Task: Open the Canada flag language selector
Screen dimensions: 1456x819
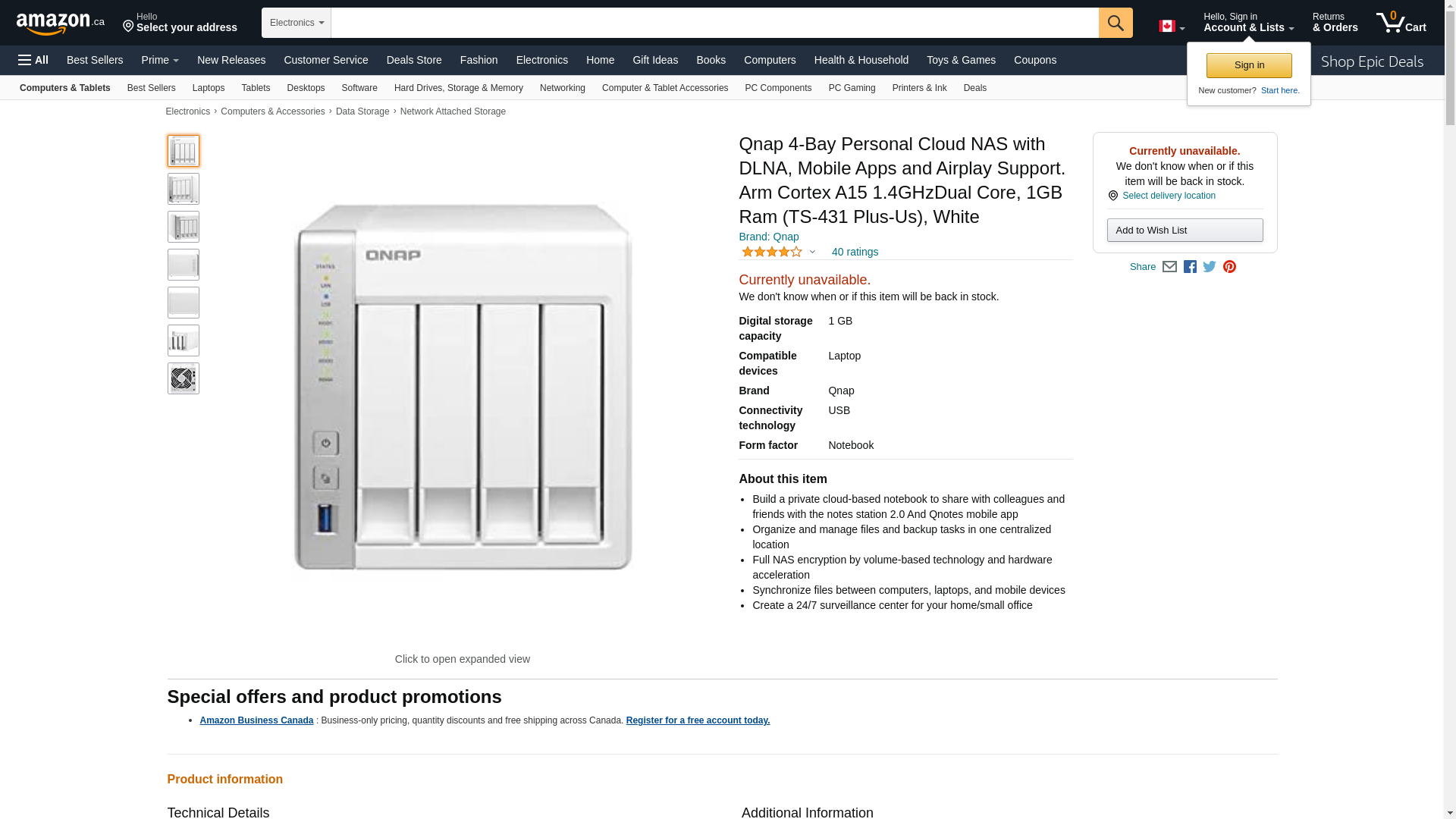Action: 1171,27
